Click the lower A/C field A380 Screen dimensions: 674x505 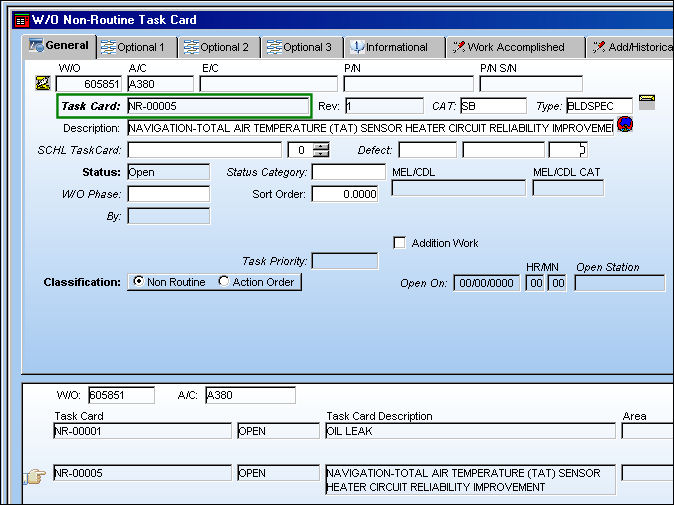tap(250, 395)
